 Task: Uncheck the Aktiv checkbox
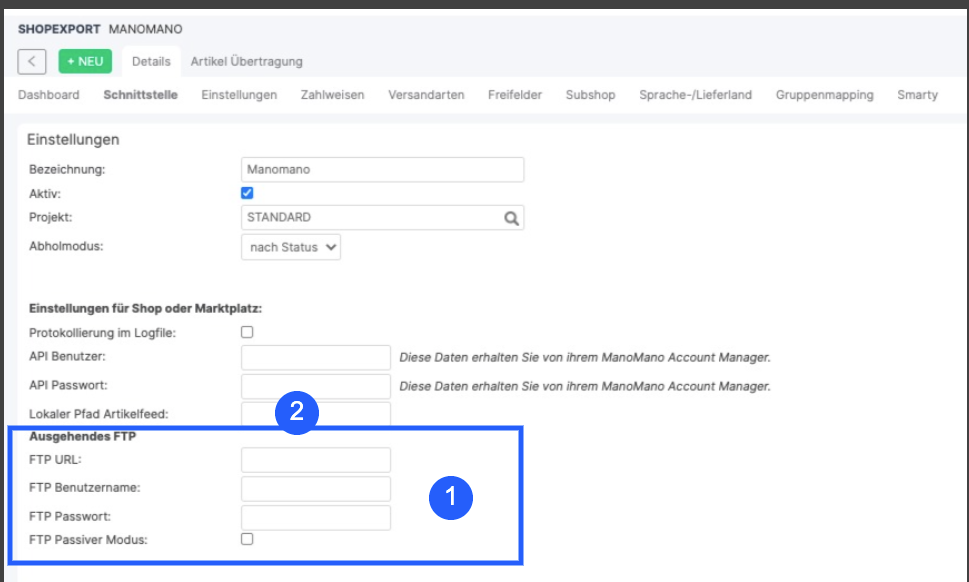point(247,193)
